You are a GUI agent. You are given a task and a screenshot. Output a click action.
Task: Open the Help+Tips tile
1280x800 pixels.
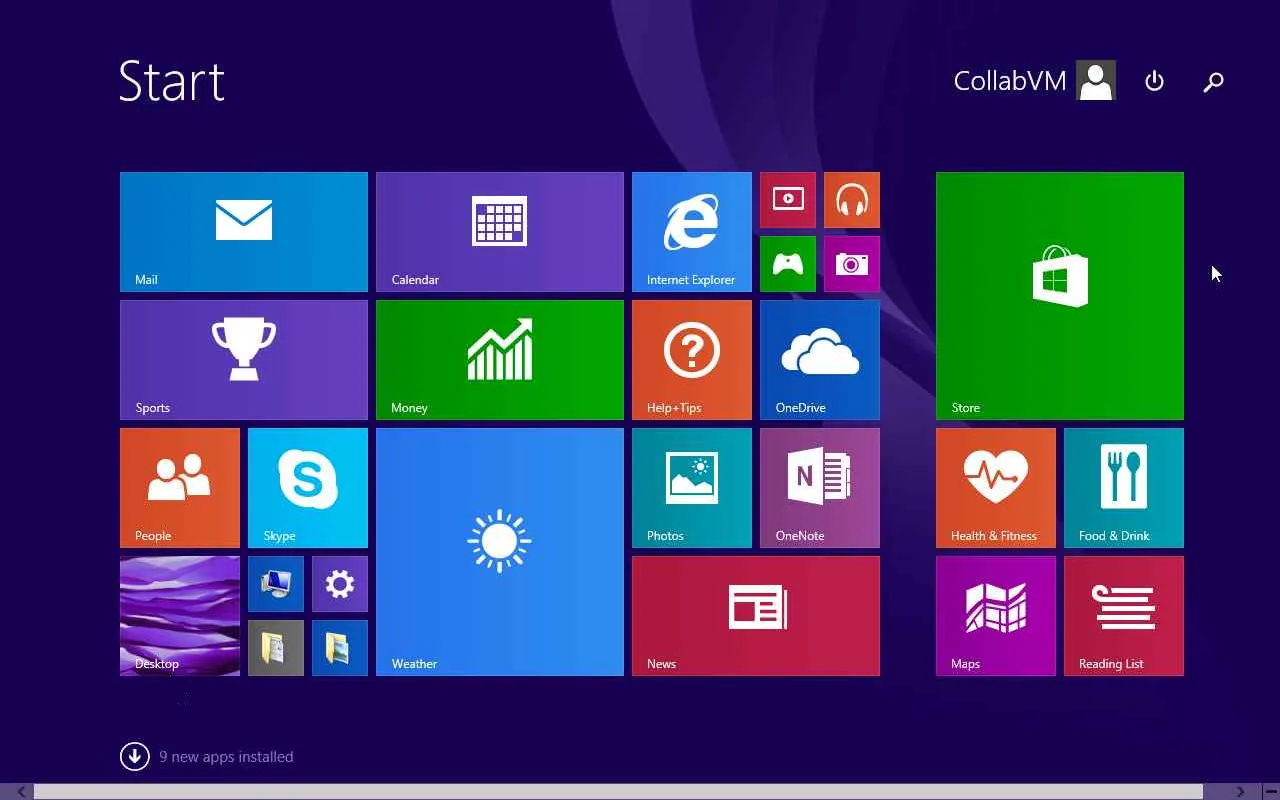[692, 360]
